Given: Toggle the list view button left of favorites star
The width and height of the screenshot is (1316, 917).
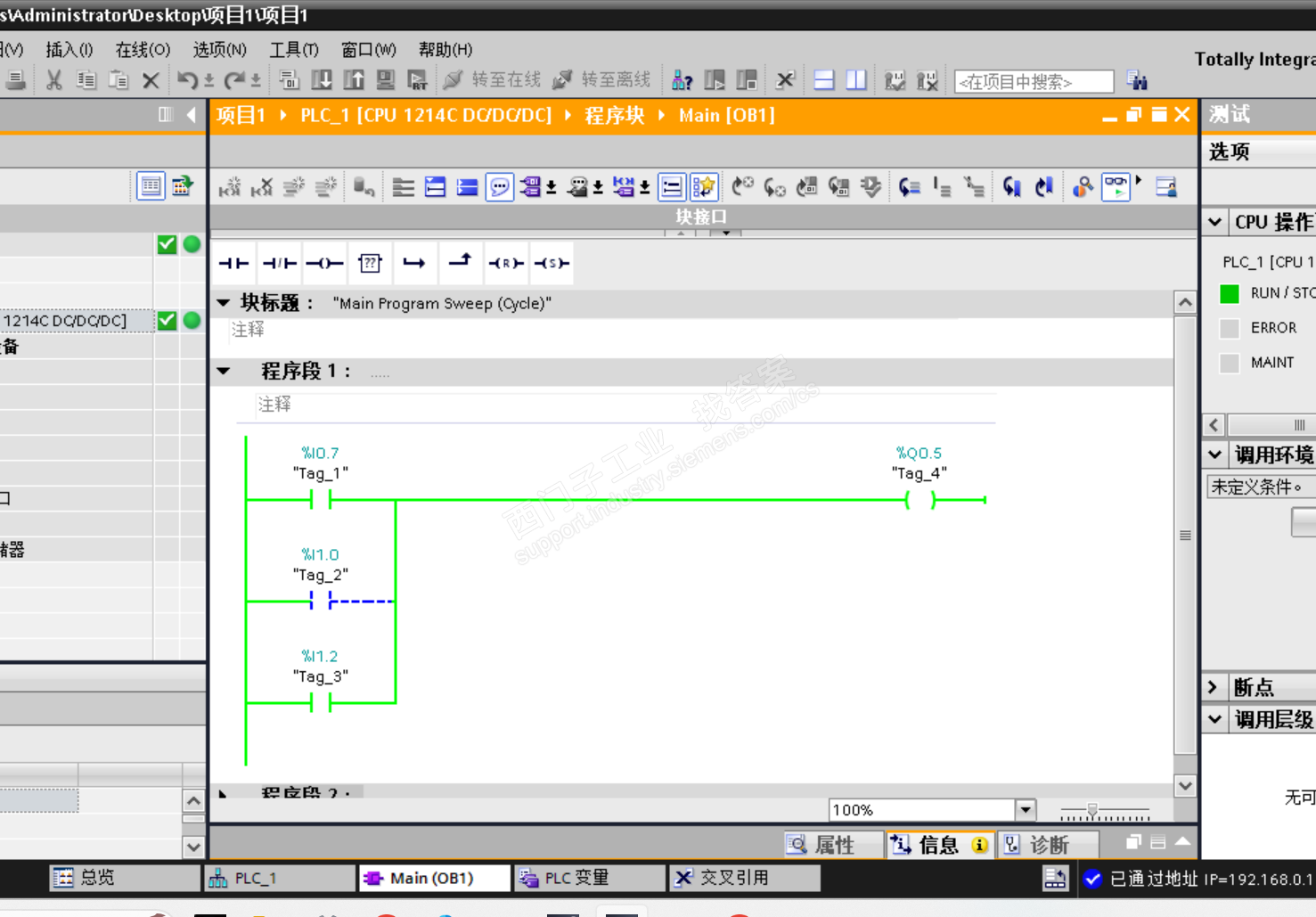Looking at the screenshot, I should coord(672,187).
